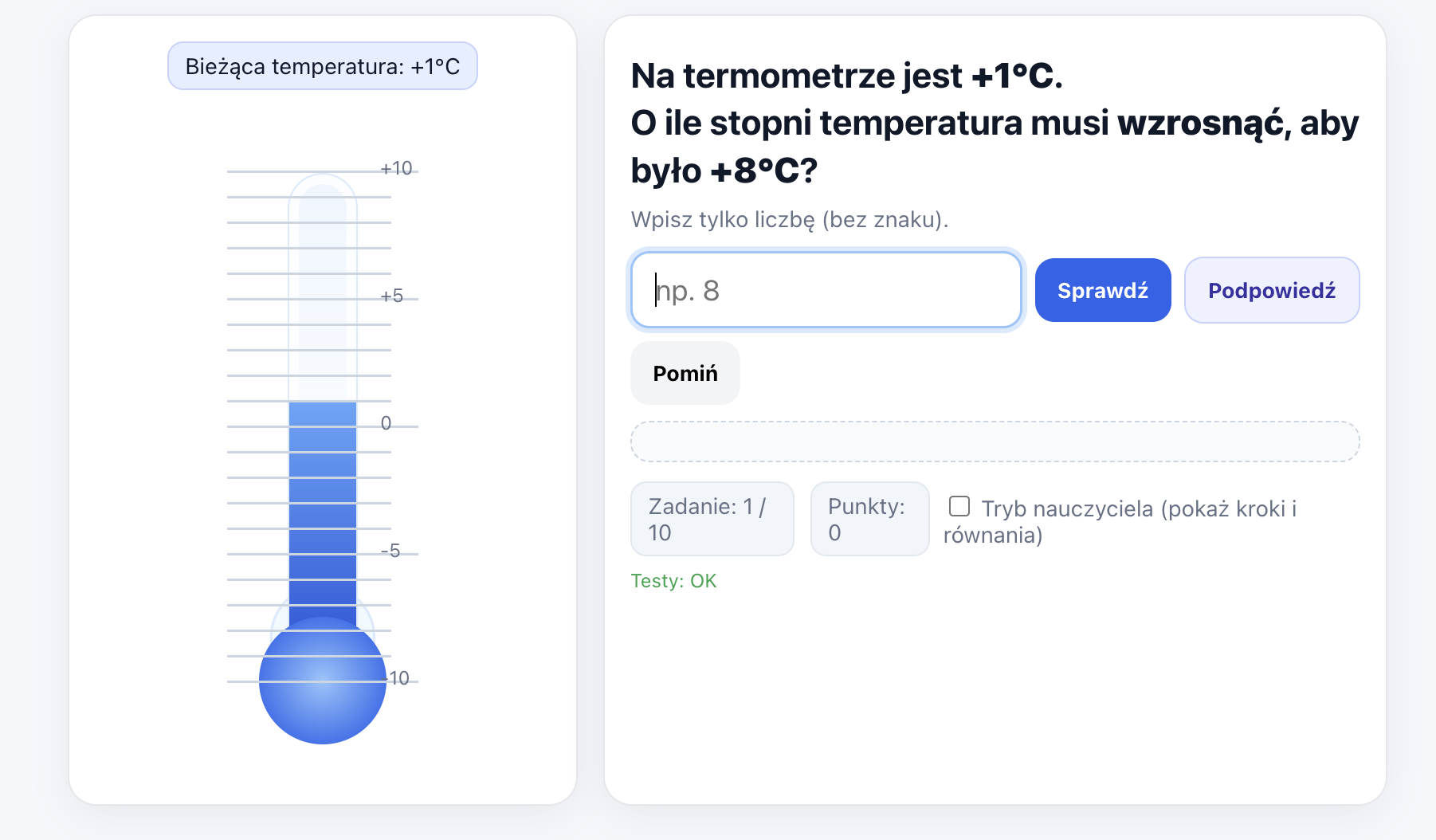Image resolution: width=1436 pixels, height=840 pixels.
Task: Click the Punkty score box
Action: point(869,519)
